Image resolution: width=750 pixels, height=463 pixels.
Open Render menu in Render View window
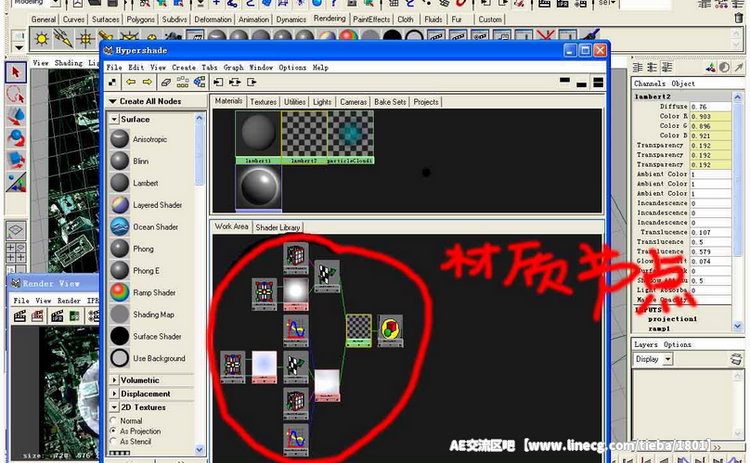[69, 300]
